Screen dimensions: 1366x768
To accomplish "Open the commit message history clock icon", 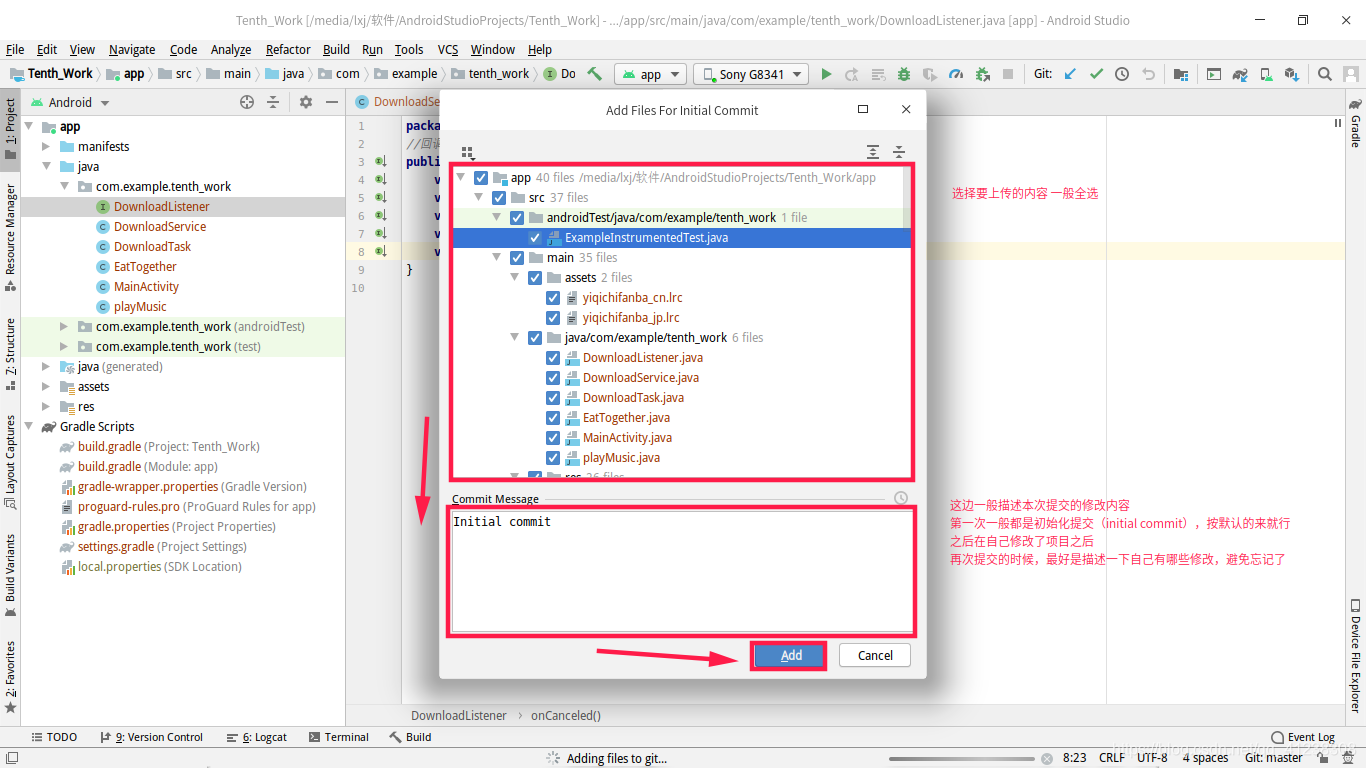I will click(901, 498).
